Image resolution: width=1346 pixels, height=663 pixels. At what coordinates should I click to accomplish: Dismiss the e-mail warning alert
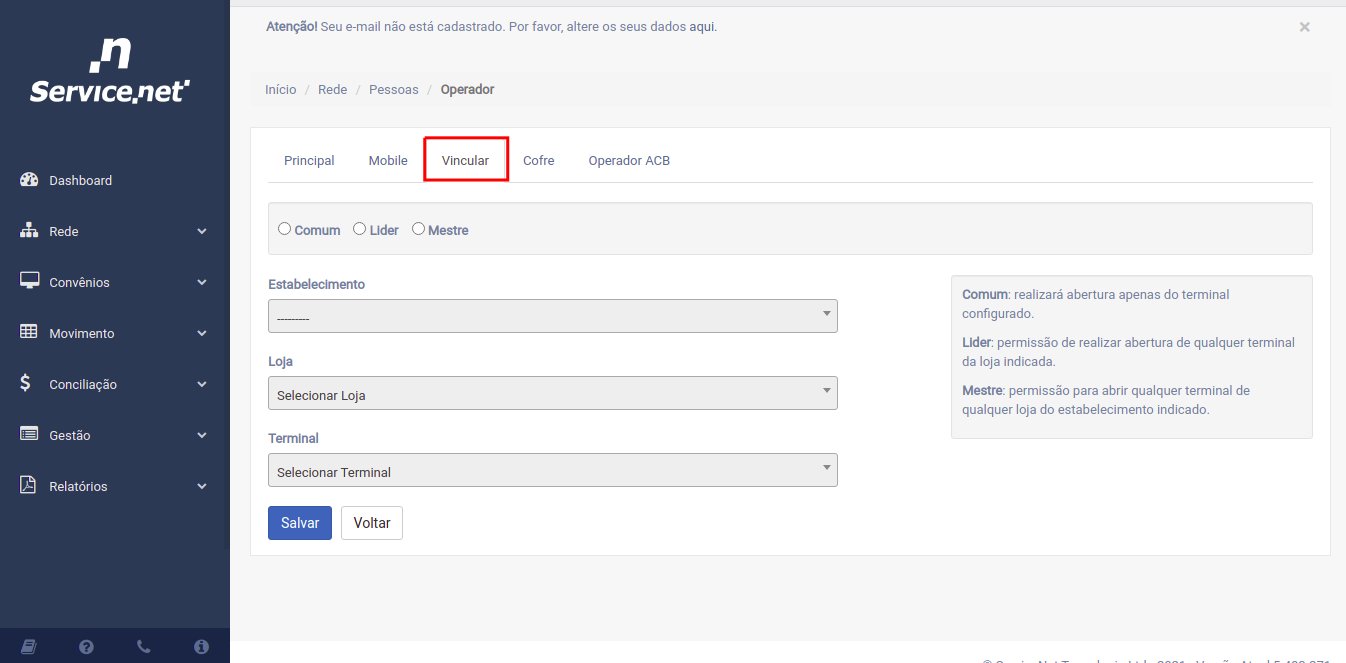(x=1304, y=27)
